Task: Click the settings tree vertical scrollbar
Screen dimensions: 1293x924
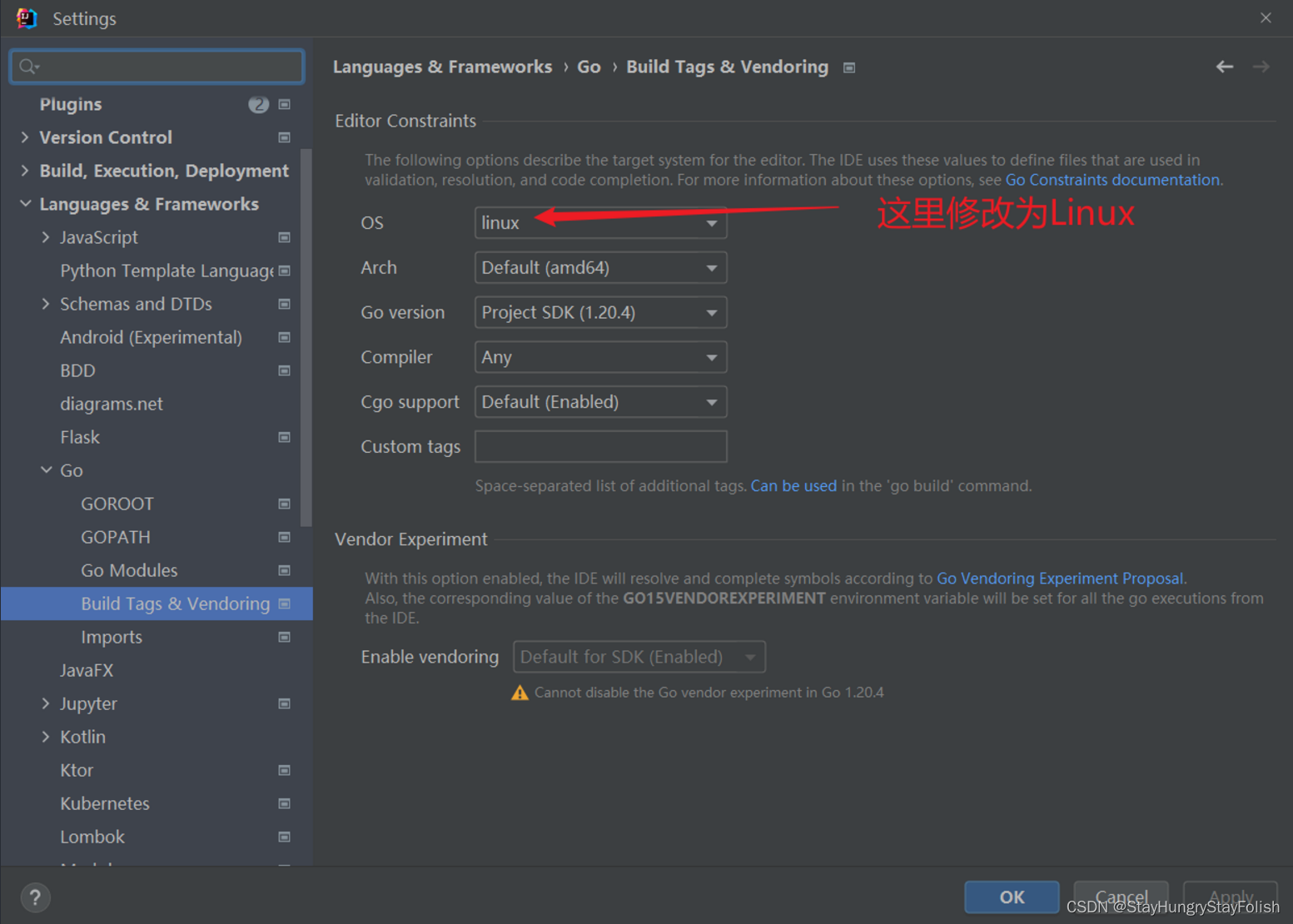Action: click(x=306, y=337)
